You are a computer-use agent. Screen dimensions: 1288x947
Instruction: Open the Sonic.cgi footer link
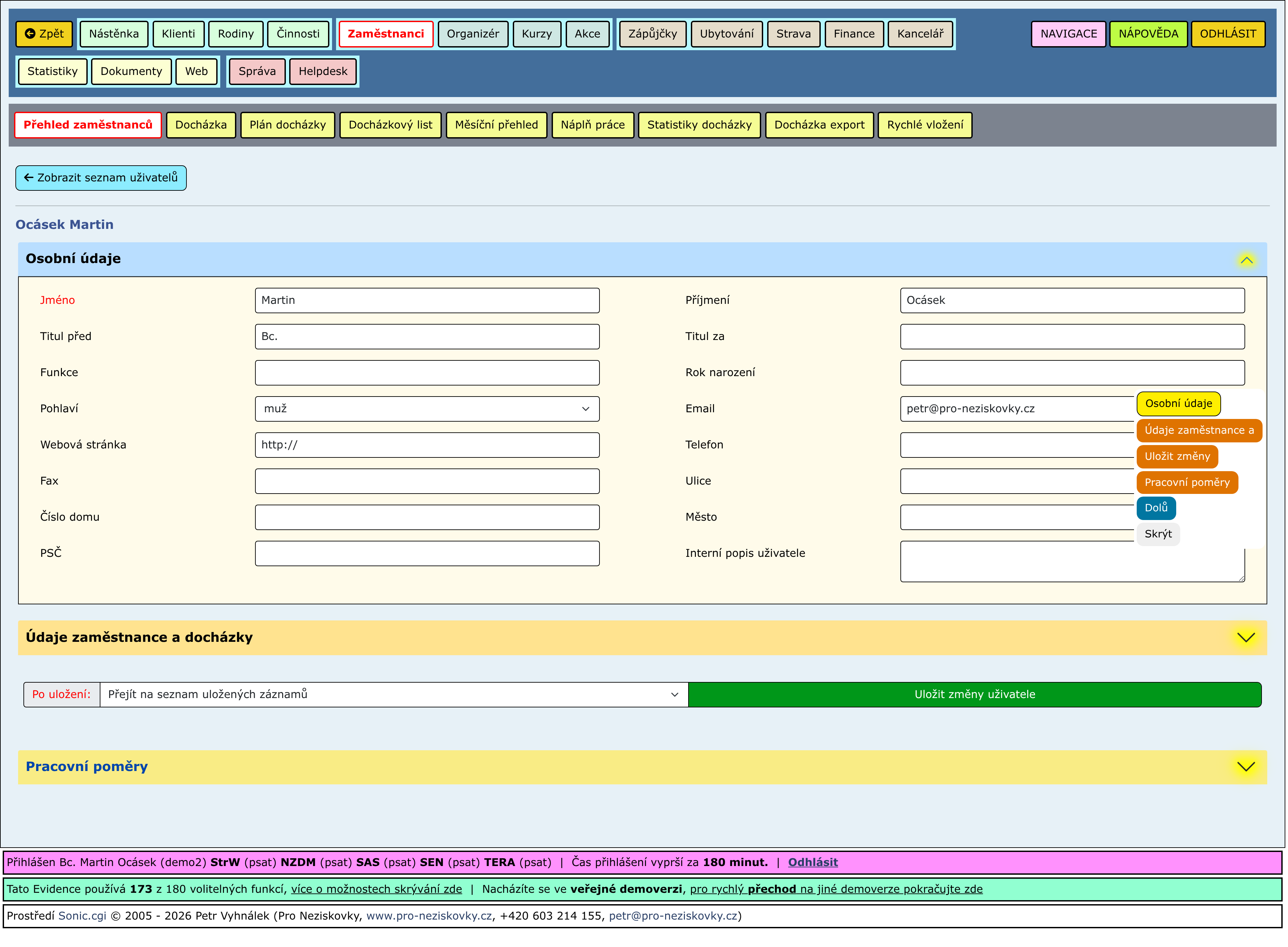click(82, 916)
